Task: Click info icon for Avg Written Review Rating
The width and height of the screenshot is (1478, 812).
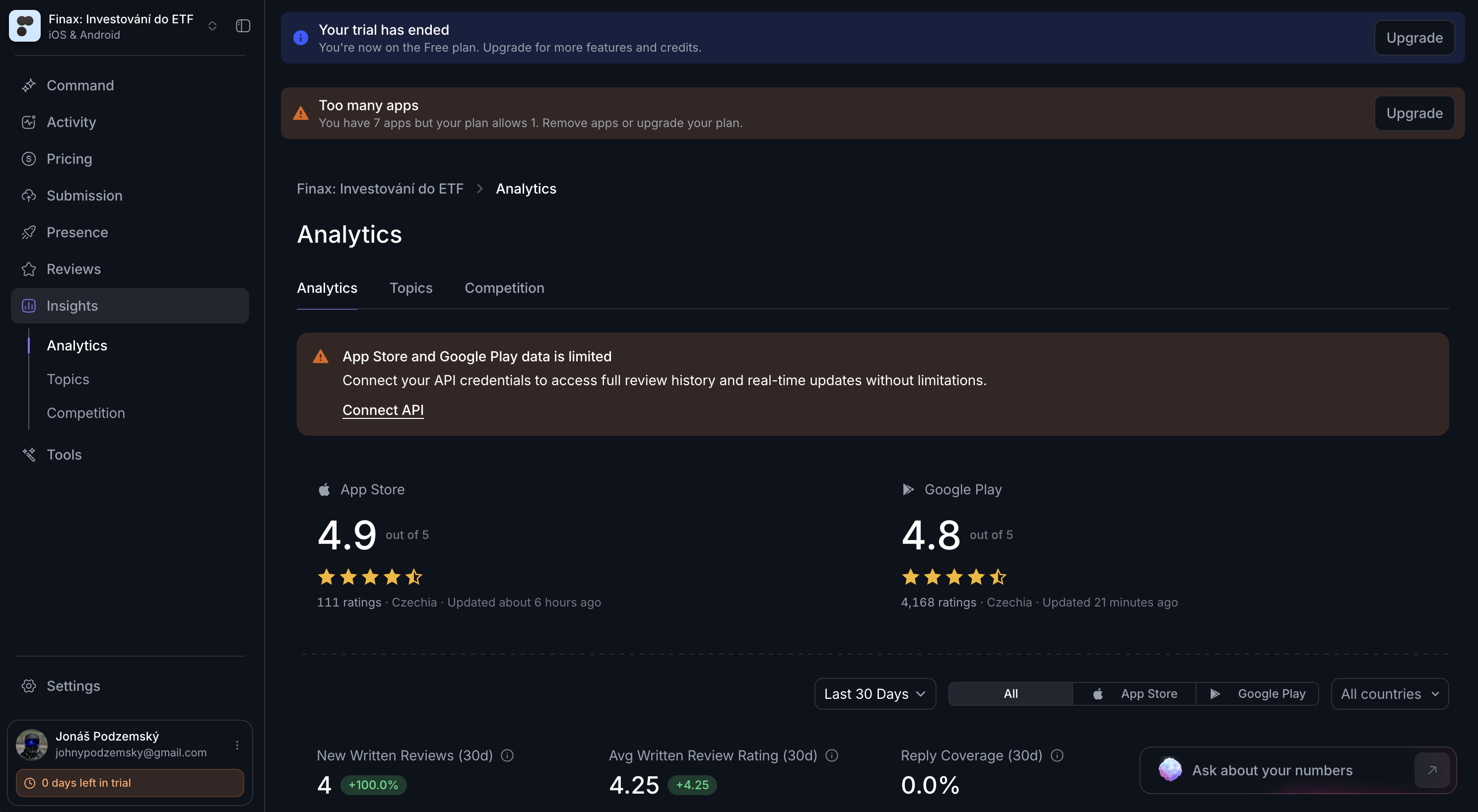Action: point(832,756)
